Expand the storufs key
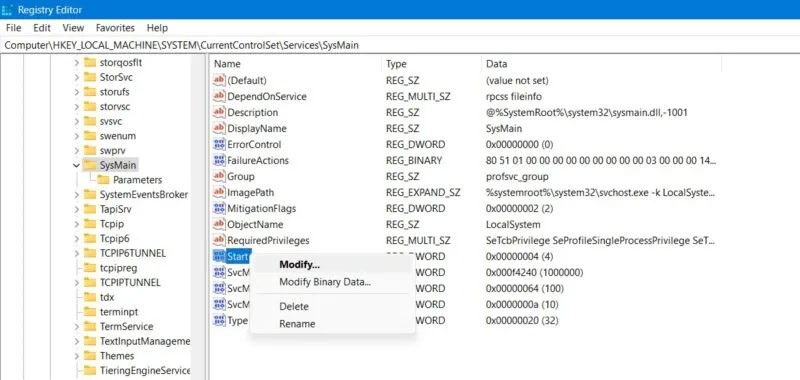The height and width of the screenshot is (380, 800). click(x=77, y=92)
